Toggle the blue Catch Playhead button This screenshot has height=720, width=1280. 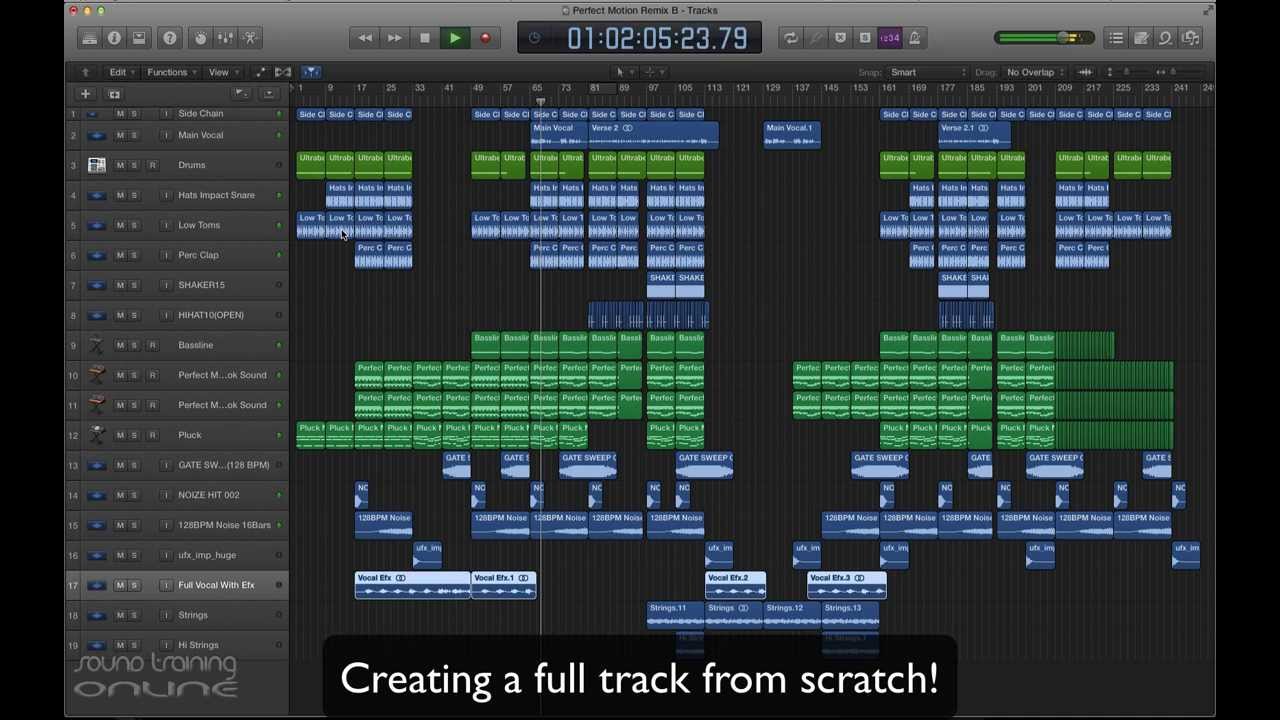311,72
